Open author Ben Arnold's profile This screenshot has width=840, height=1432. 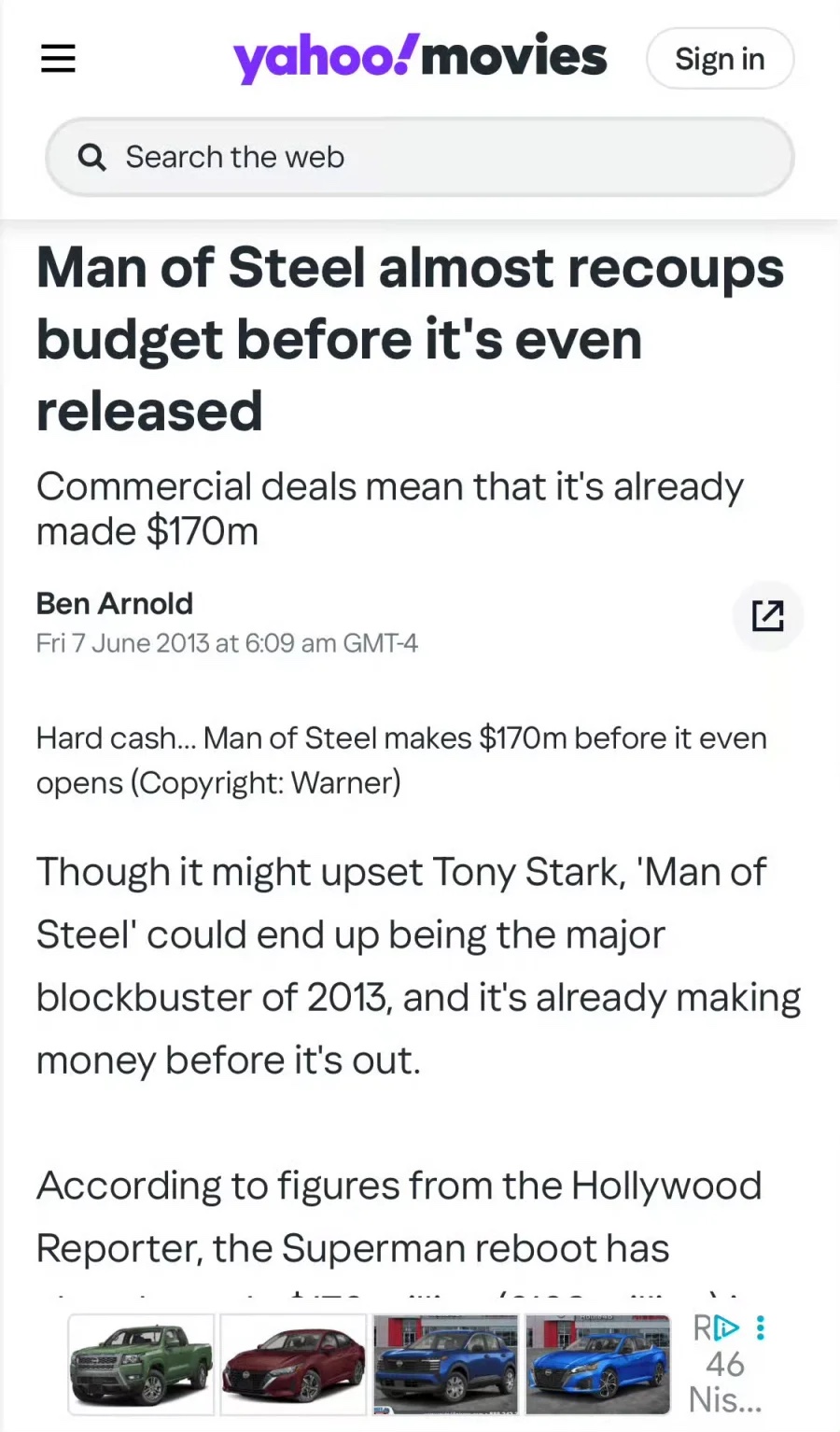115,603
